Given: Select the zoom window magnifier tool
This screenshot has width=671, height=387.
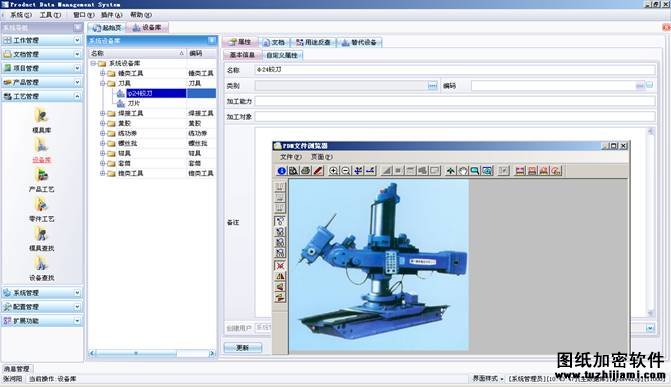Looking at the screenshot, I should 475,171.
